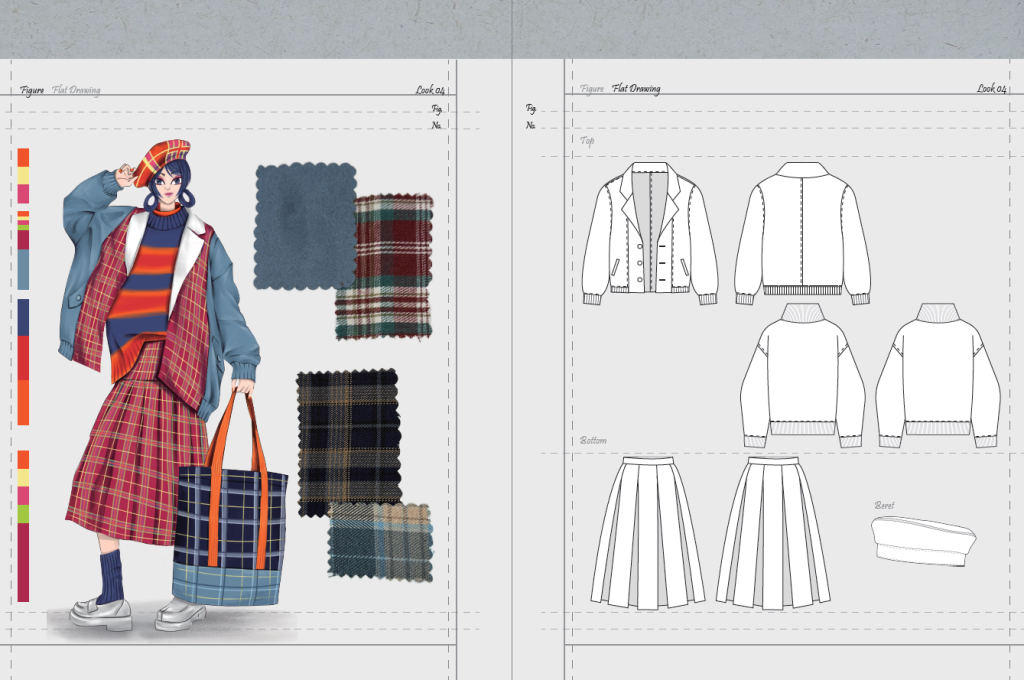Click the Top section label
1024x680 pixels.
(588, 141)
